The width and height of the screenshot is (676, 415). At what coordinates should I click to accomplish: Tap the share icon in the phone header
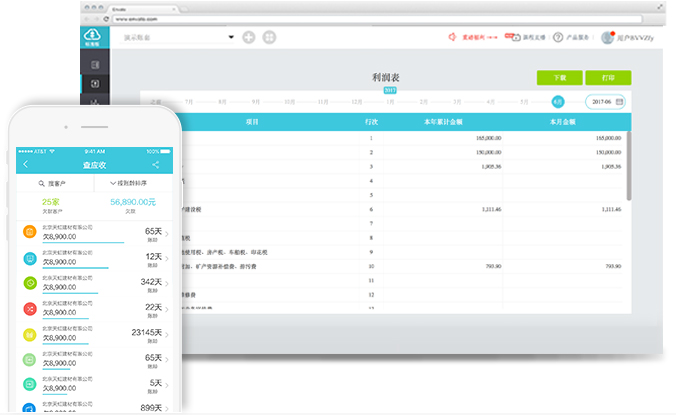pyautogui.click(x=156, y=164)
